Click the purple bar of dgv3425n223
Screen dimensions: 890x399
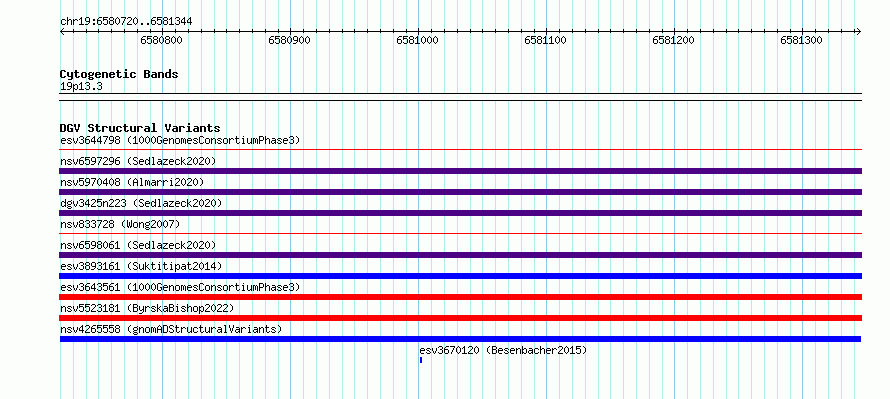(461, 213)
